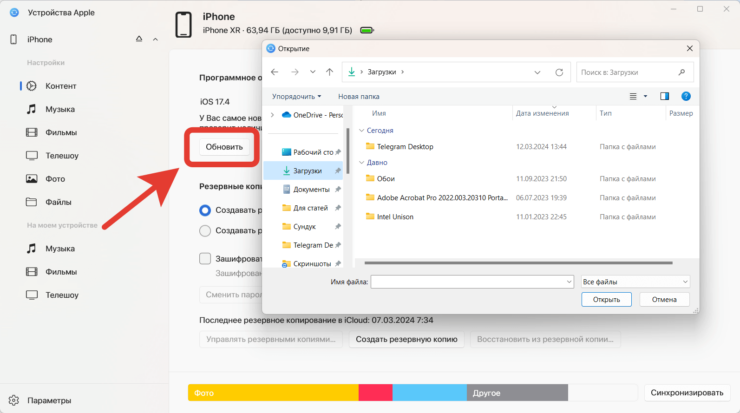740x413 pixels.
Task: Navigate back in the file dialog
Action: pyautogui.click(x=275, y=72)
